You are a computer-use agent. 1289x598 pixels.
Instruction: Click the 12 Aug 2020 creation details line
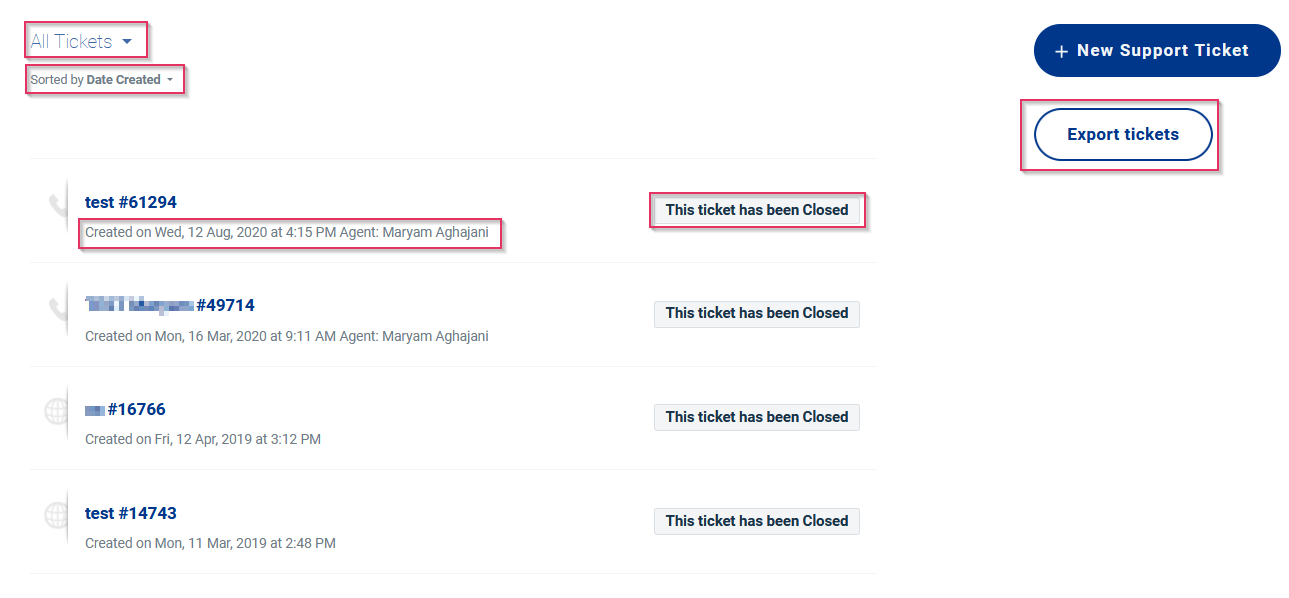[287, 232]
